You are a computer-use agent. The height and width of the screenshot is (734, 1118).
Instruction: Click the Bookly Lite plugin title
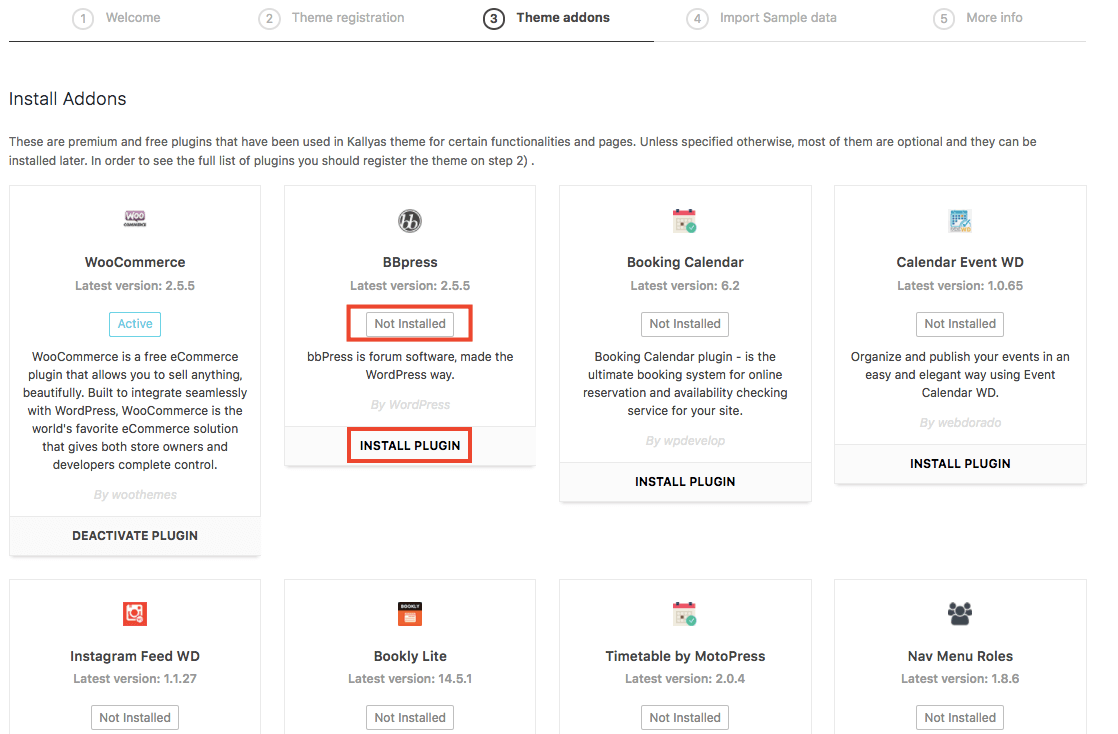pos(410,656)
